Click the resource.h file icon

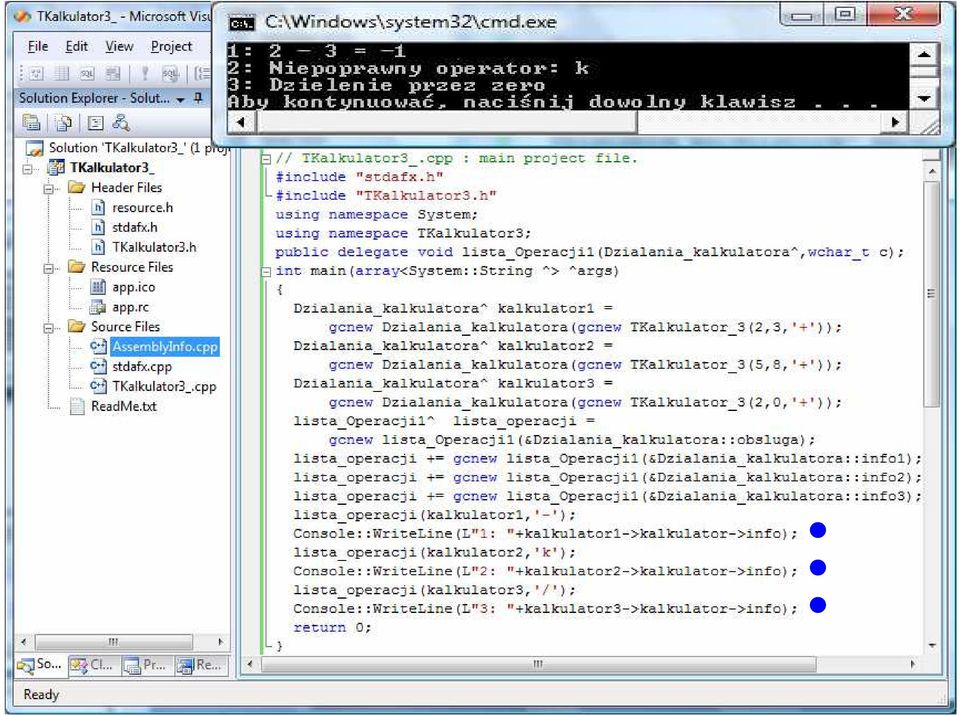(x=97, y=208)
